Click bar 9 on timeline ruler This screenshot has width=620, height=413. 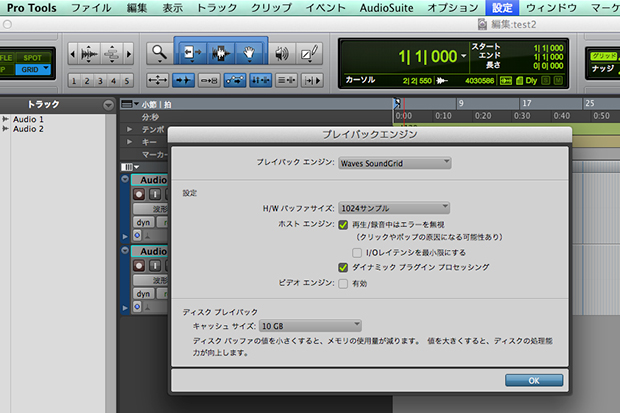point(461,103)
